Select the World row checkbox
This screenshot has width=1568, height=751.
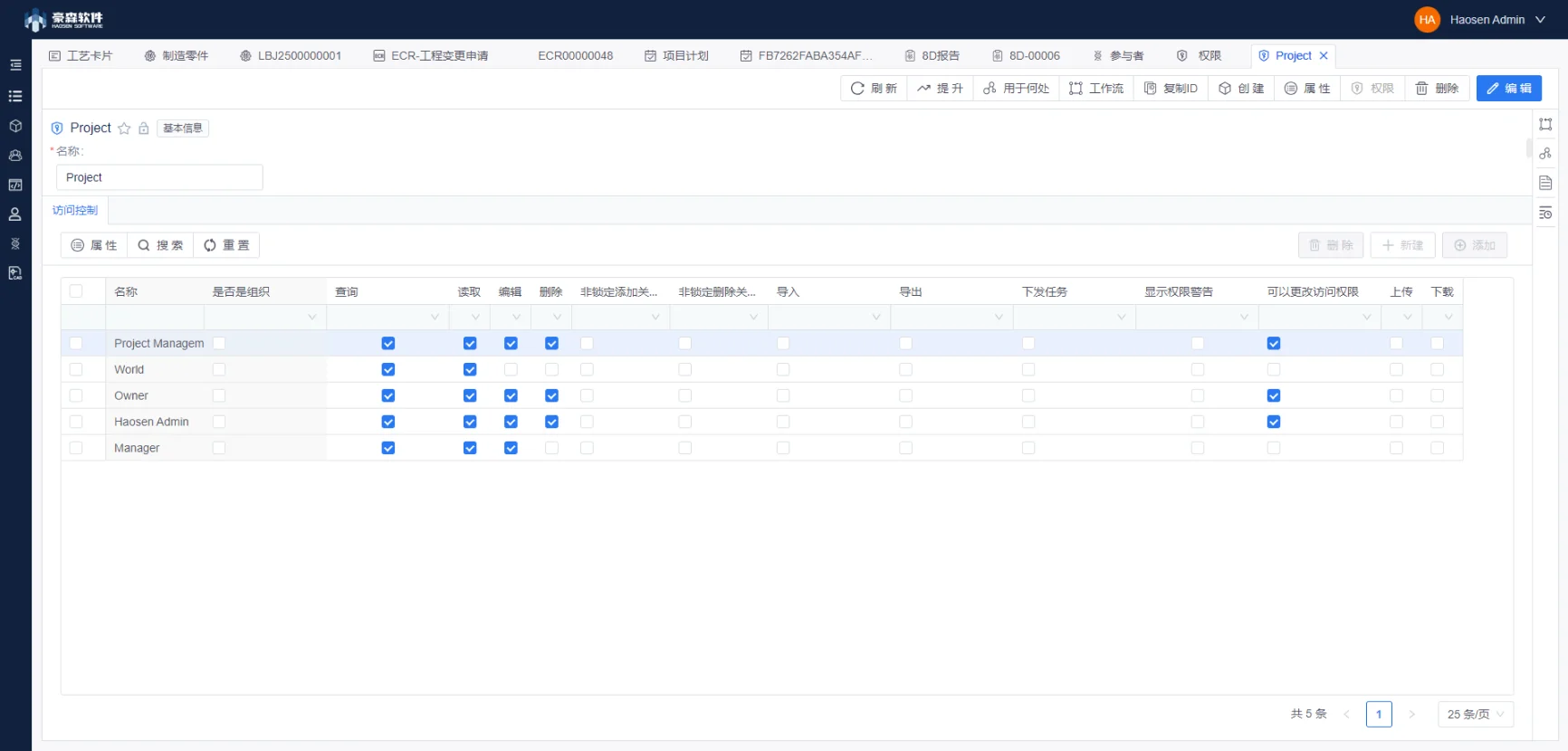point(76,369)
